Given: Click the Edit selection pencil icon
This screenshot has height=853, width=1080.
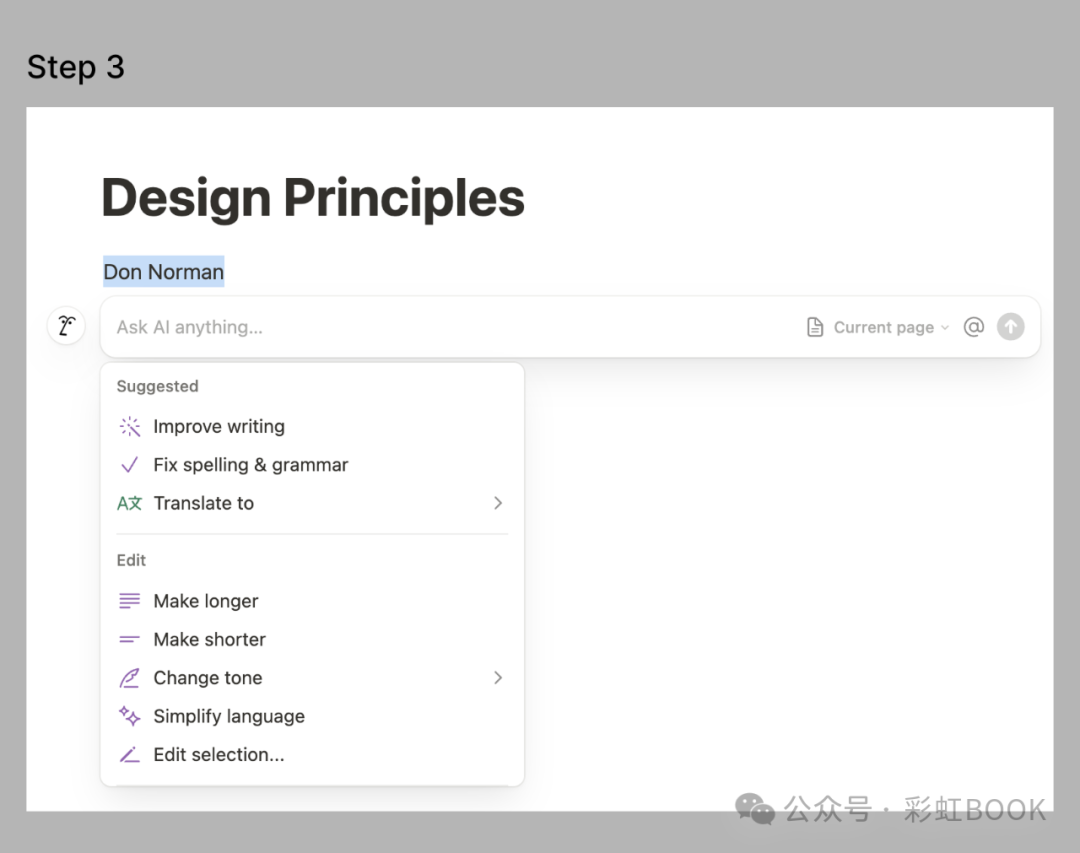Looking at the screenshot, I should [130, 755].
